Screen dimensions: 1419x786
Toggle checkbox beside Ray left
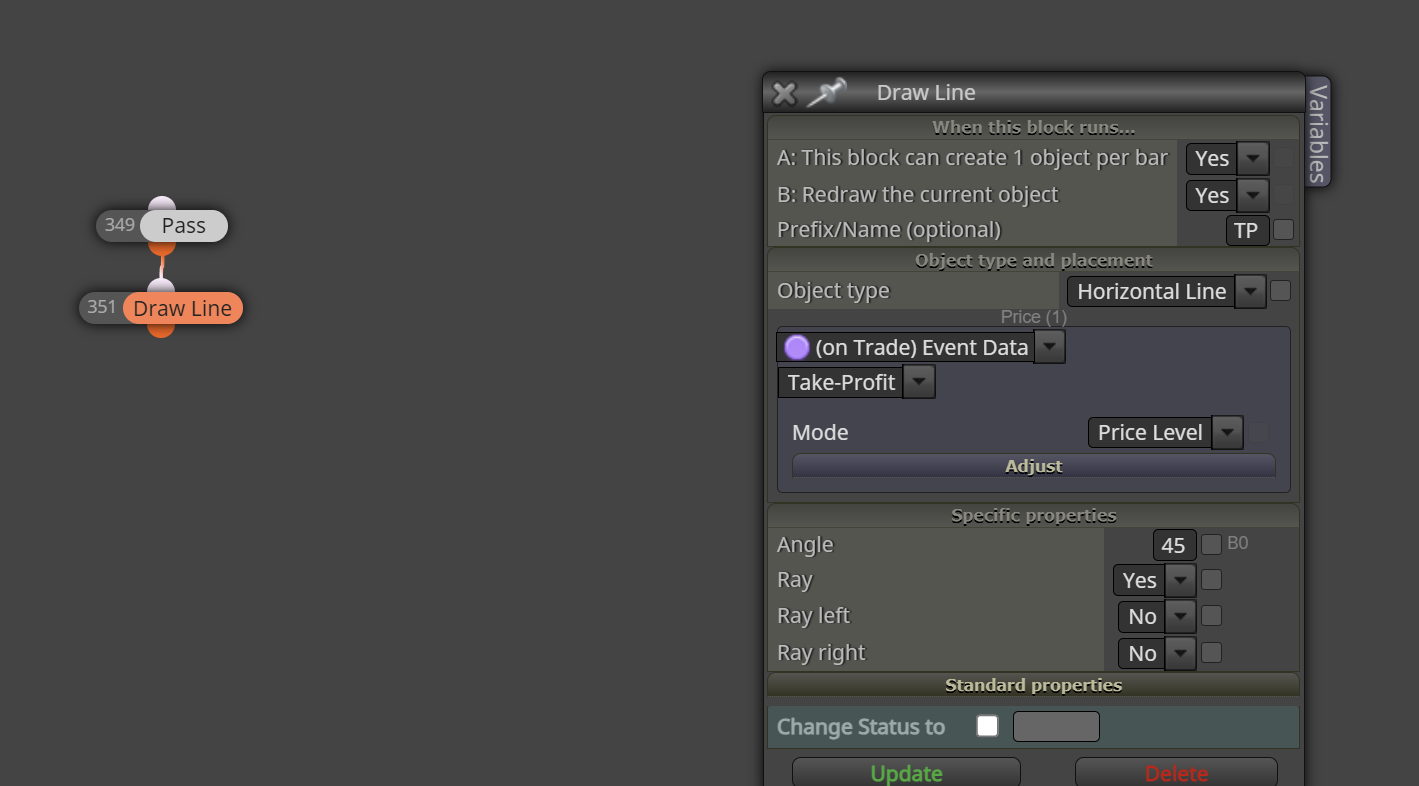pos(1211,616)
